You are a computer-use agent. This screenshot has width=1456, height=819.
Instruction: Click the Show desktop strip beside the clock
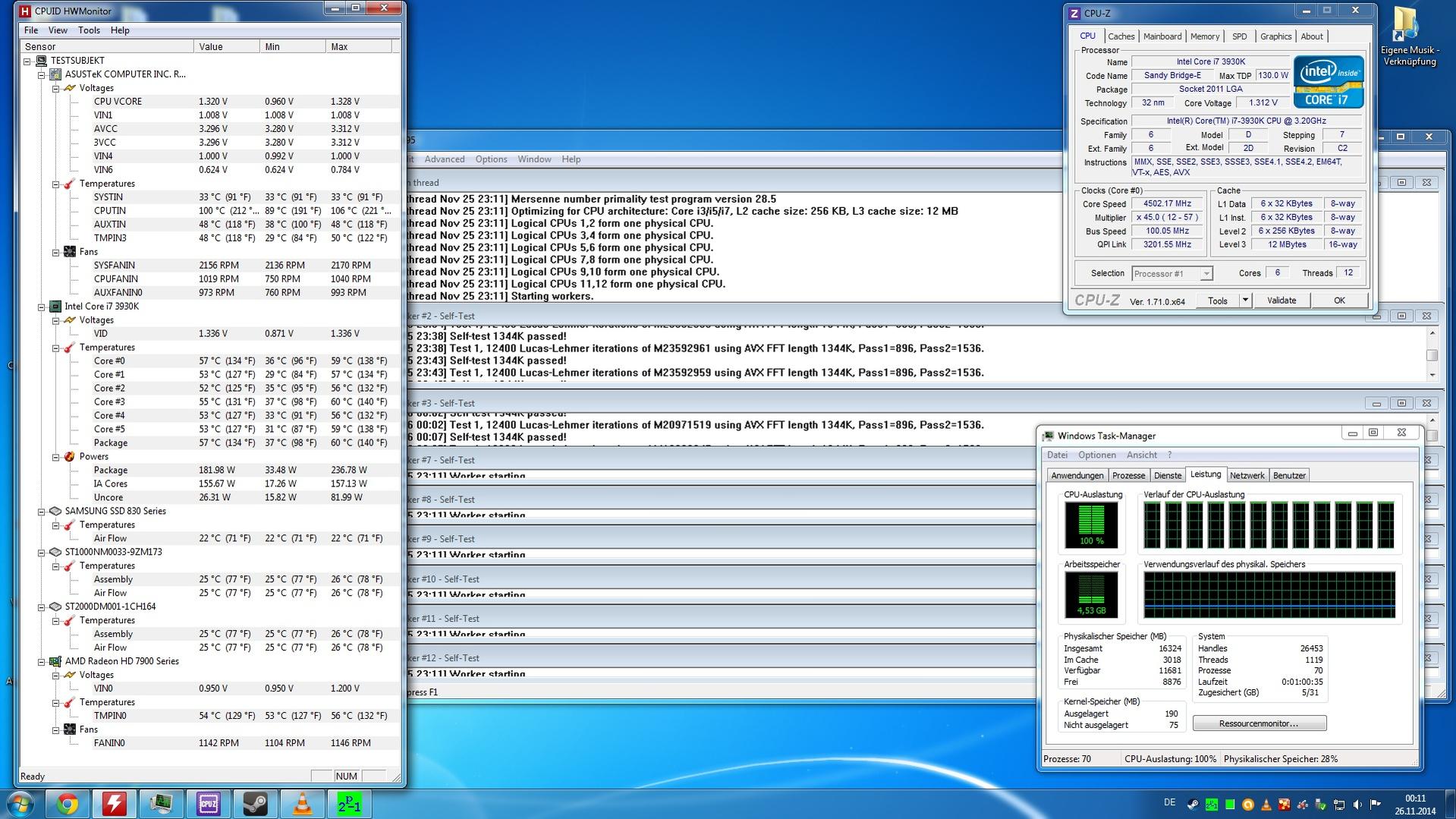pyautogui.click(x=1450, y=805)
